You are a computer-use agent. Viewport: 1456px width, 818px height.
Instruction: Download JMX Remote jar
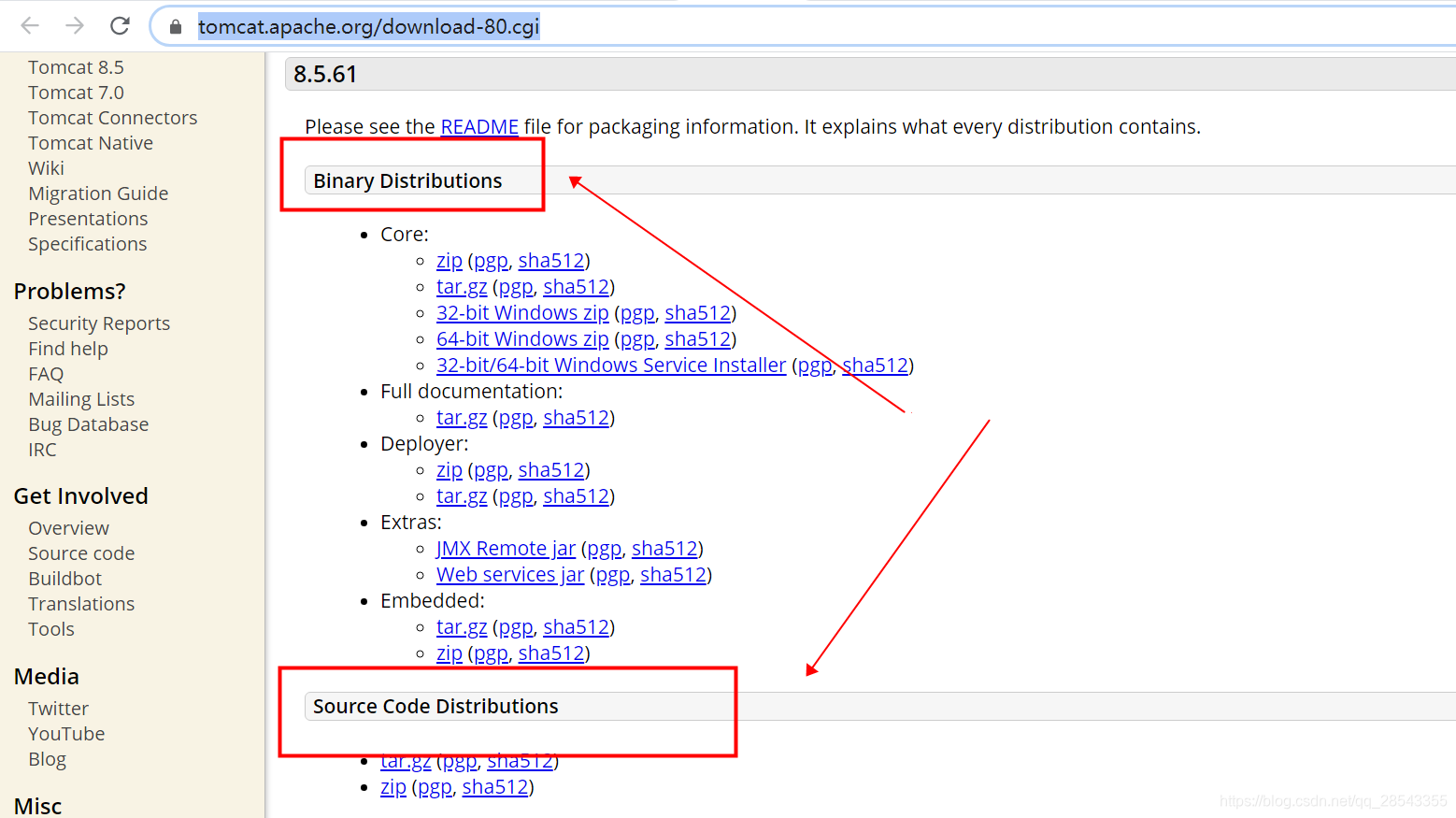coord(506,549)
